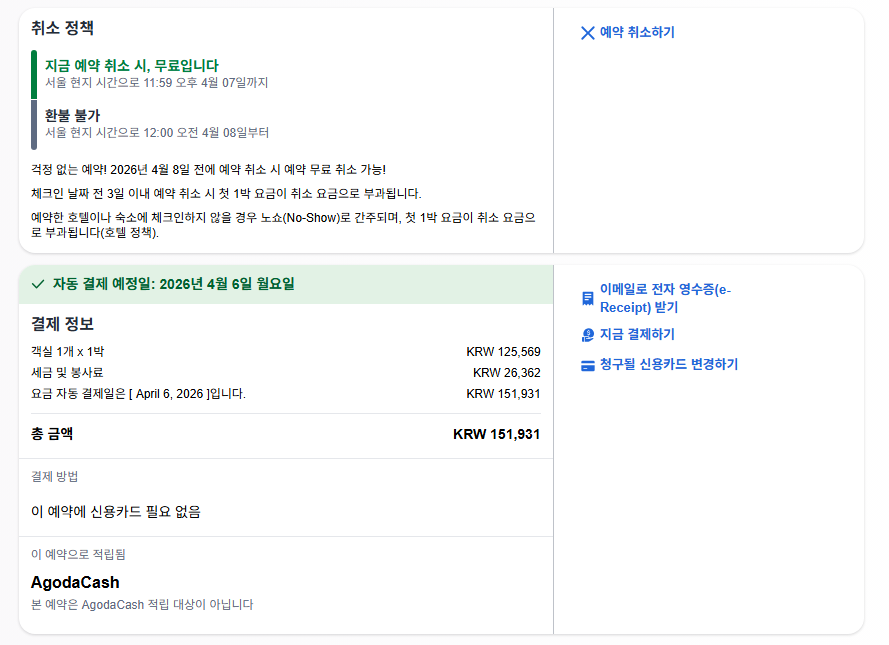Click the AgodaCash heading
Viewport: 889px width, 645px height.
tap(75, 582)
